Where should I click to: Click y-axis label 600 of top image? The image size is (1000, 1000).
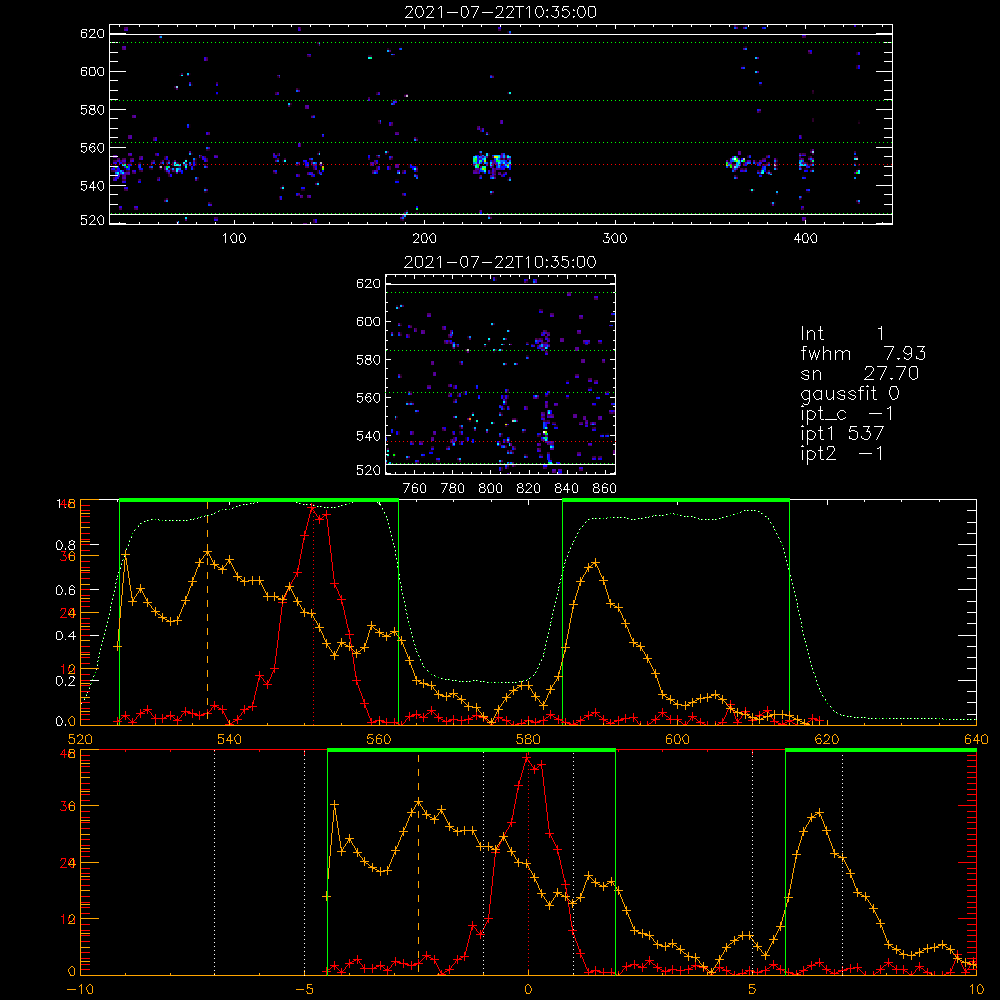(x=92, y=71)
